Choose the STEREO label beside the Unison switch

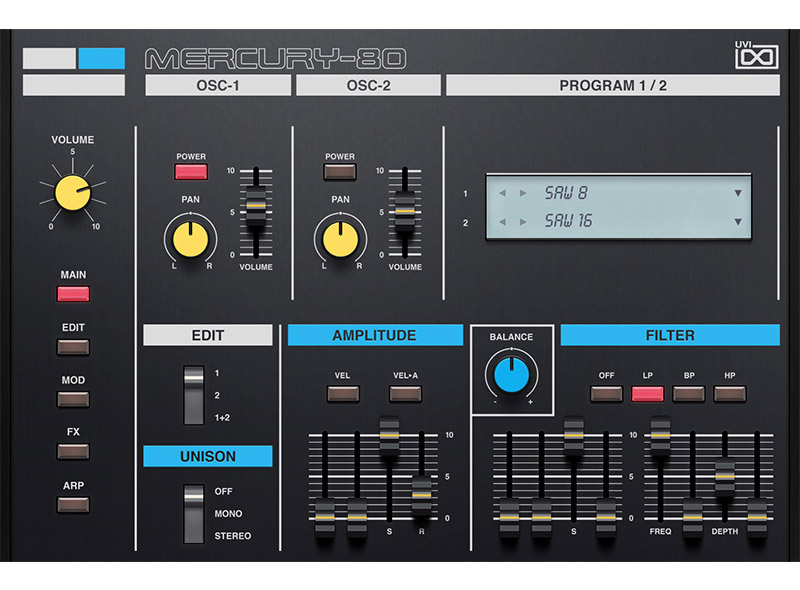pos(233,536)
